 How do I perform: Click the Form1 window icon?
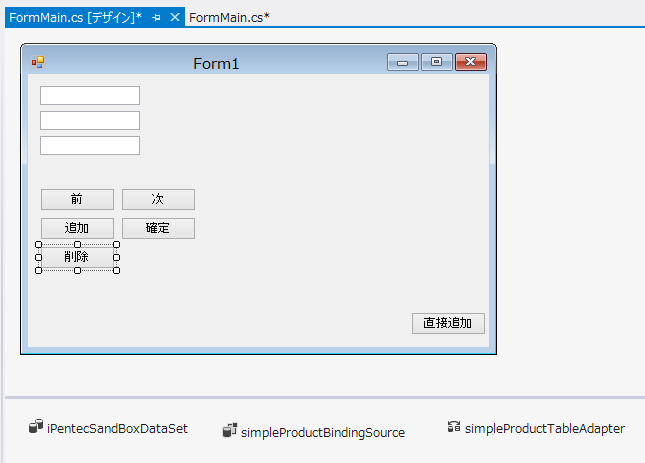pos(38,62)
